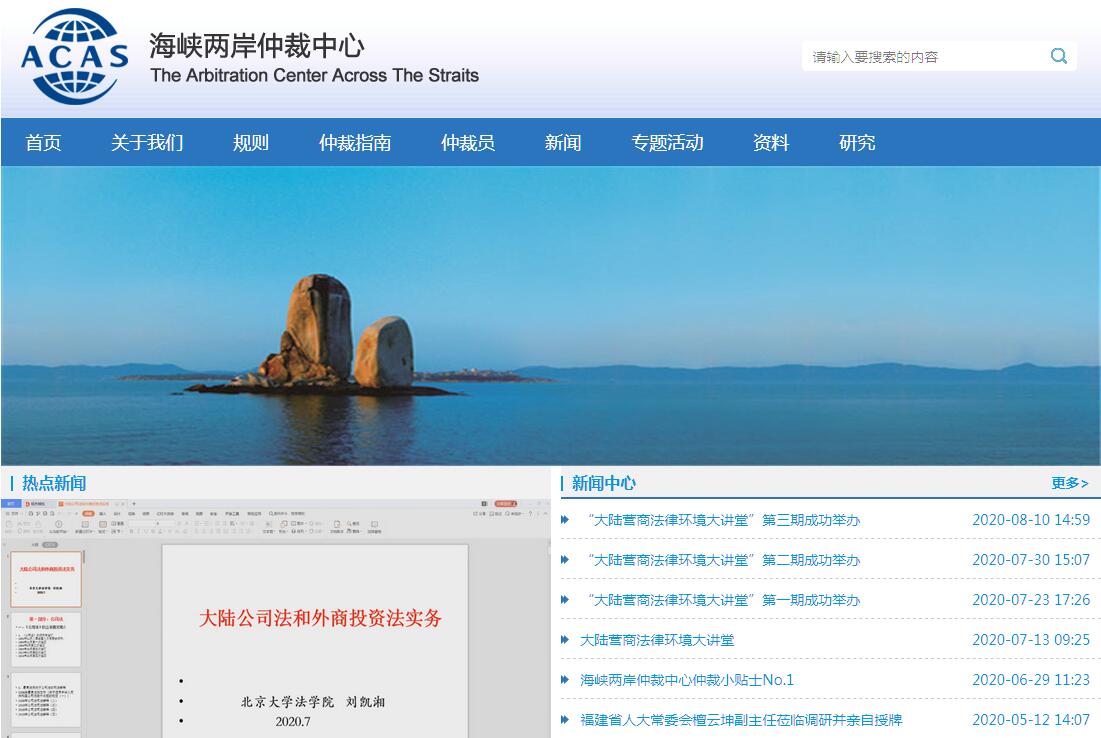Open the 首页 home menu
This screenshot has height=738, width=1101.
click(x=43, y=143)
